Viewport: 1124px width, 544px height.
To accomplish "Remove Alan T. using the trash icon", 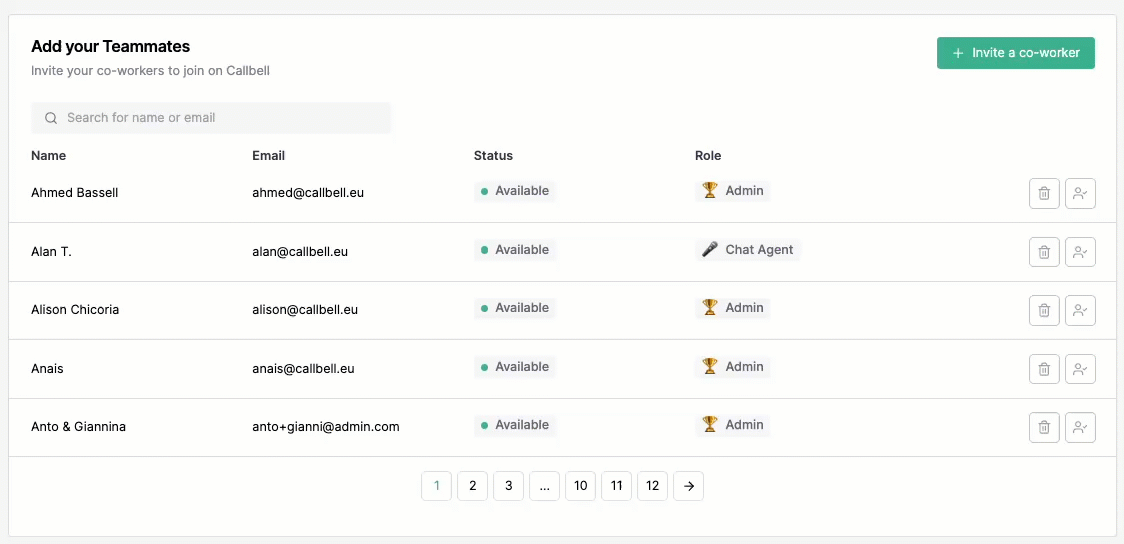I will (1044, 252).
